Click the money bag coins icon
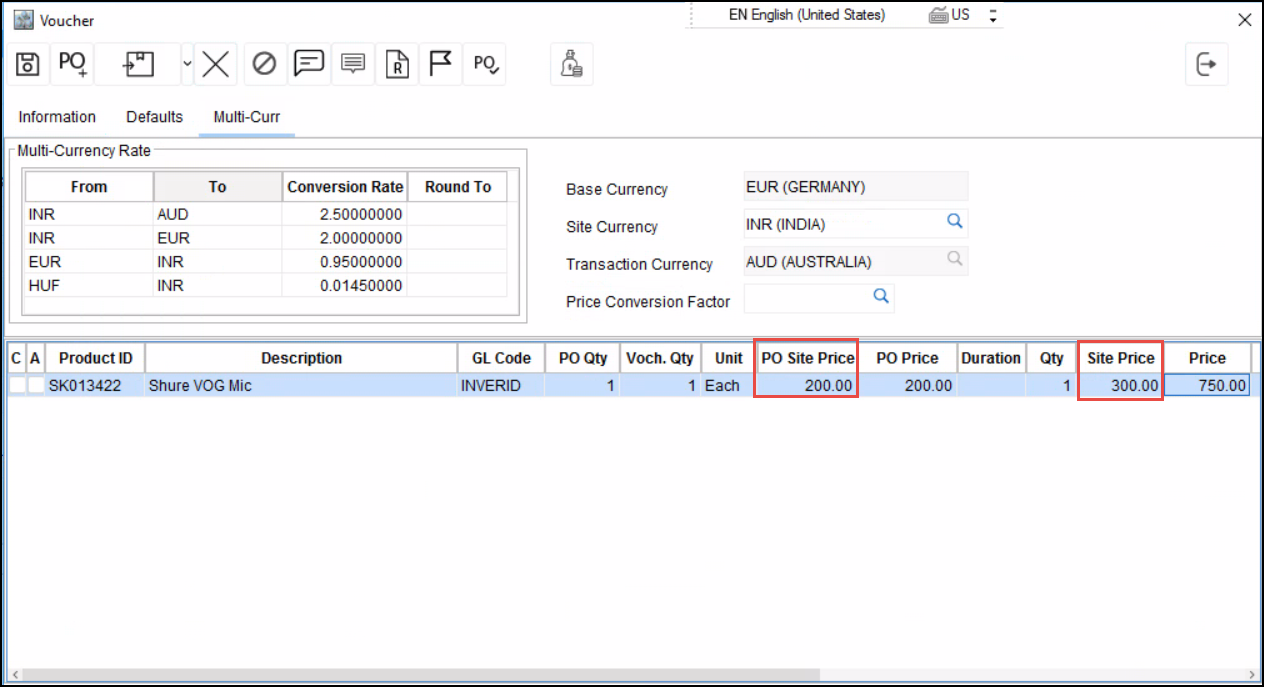Screen dimensions: 1264x687 (571, 65)
